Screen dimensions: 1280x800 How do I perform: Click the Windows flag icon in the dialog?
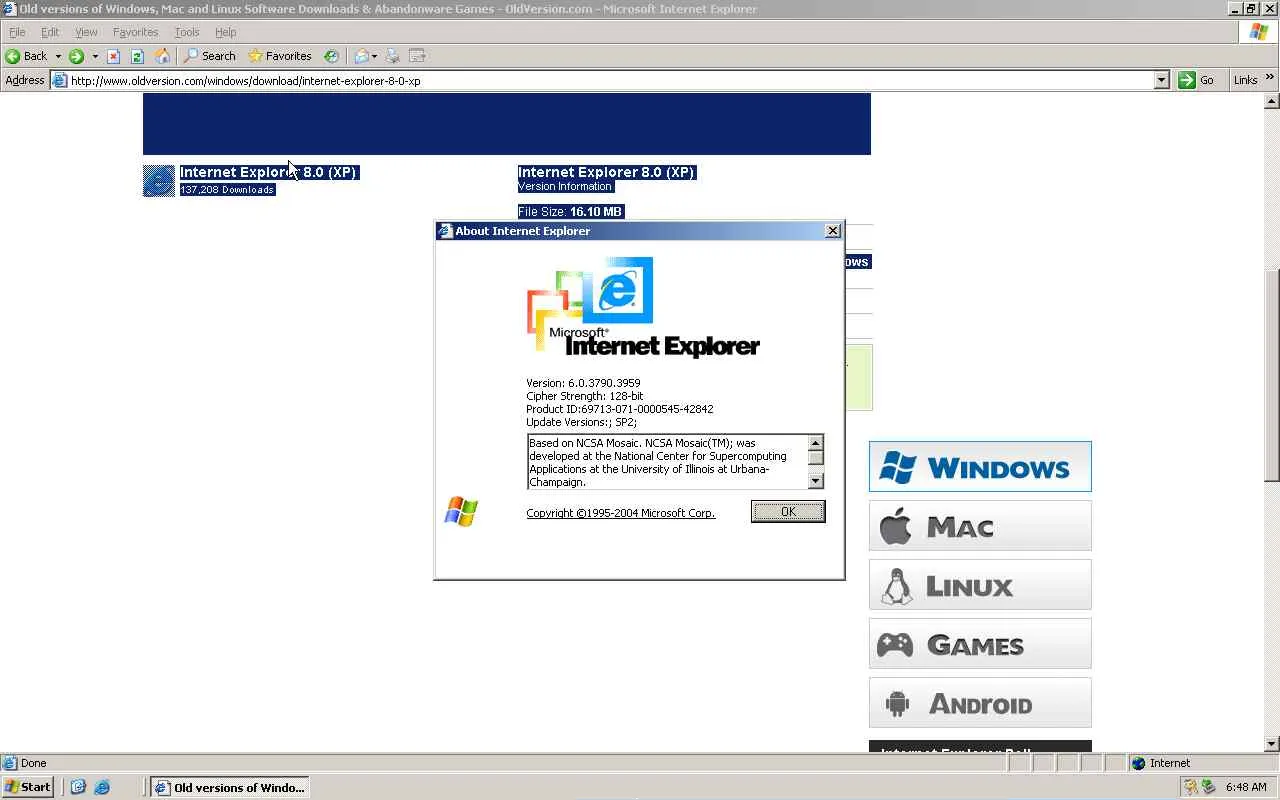[461, 511]
